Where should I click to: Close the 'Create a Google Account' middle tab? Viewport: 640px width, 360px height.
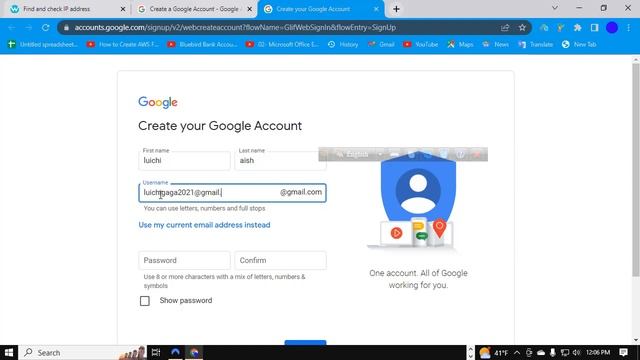click(x=250, y=9)
